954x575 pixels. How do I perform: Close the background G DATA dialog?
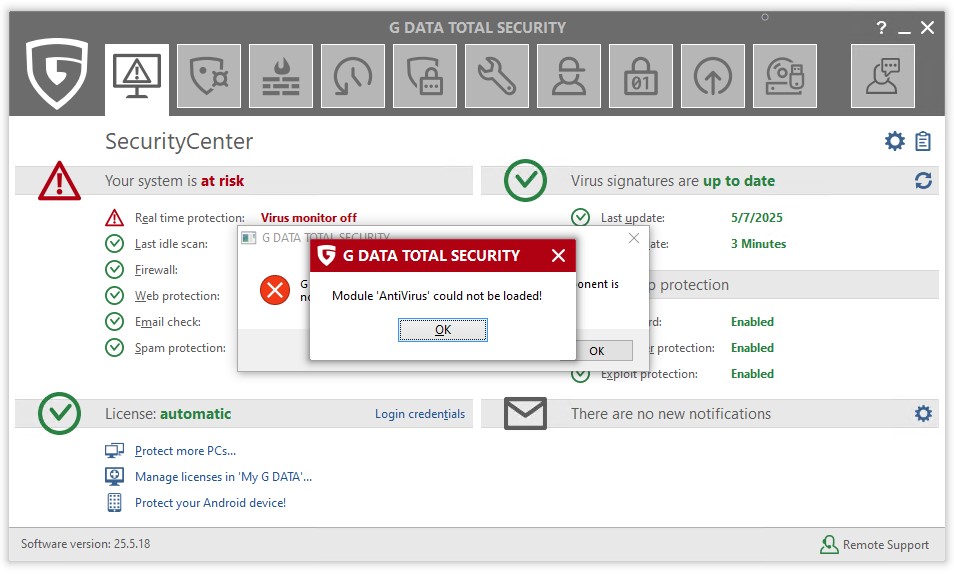tap(634, 238)
